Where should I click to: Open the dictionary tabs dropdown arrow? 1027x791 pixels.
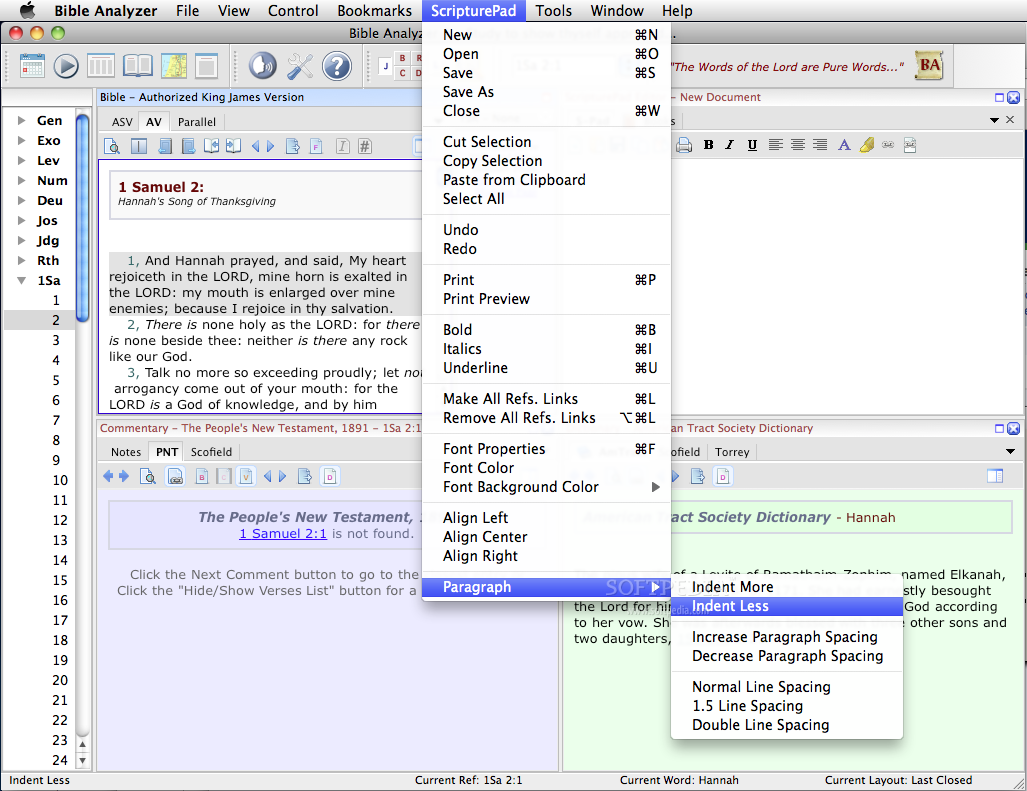pos(1010,451)
